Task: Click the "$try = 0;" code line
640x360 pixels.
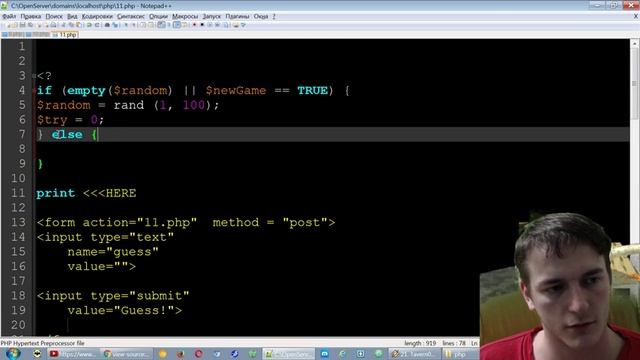Action: click(x=70, y=120)
